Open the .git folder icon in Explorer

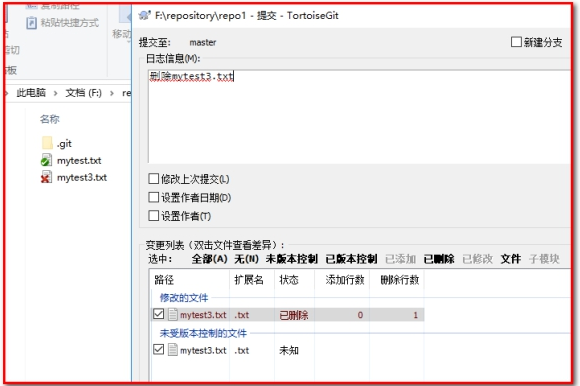47,143
